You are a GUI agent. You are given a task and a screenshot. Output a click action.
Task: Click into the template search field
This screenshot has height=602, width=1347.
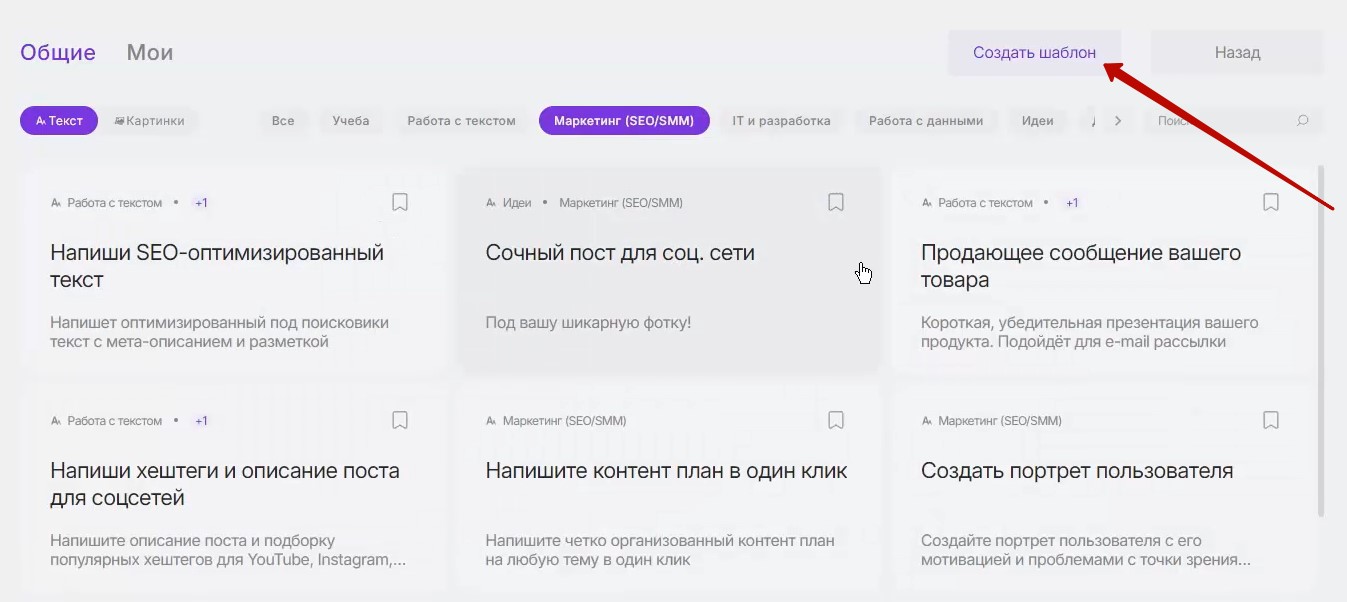(1220, 121)
